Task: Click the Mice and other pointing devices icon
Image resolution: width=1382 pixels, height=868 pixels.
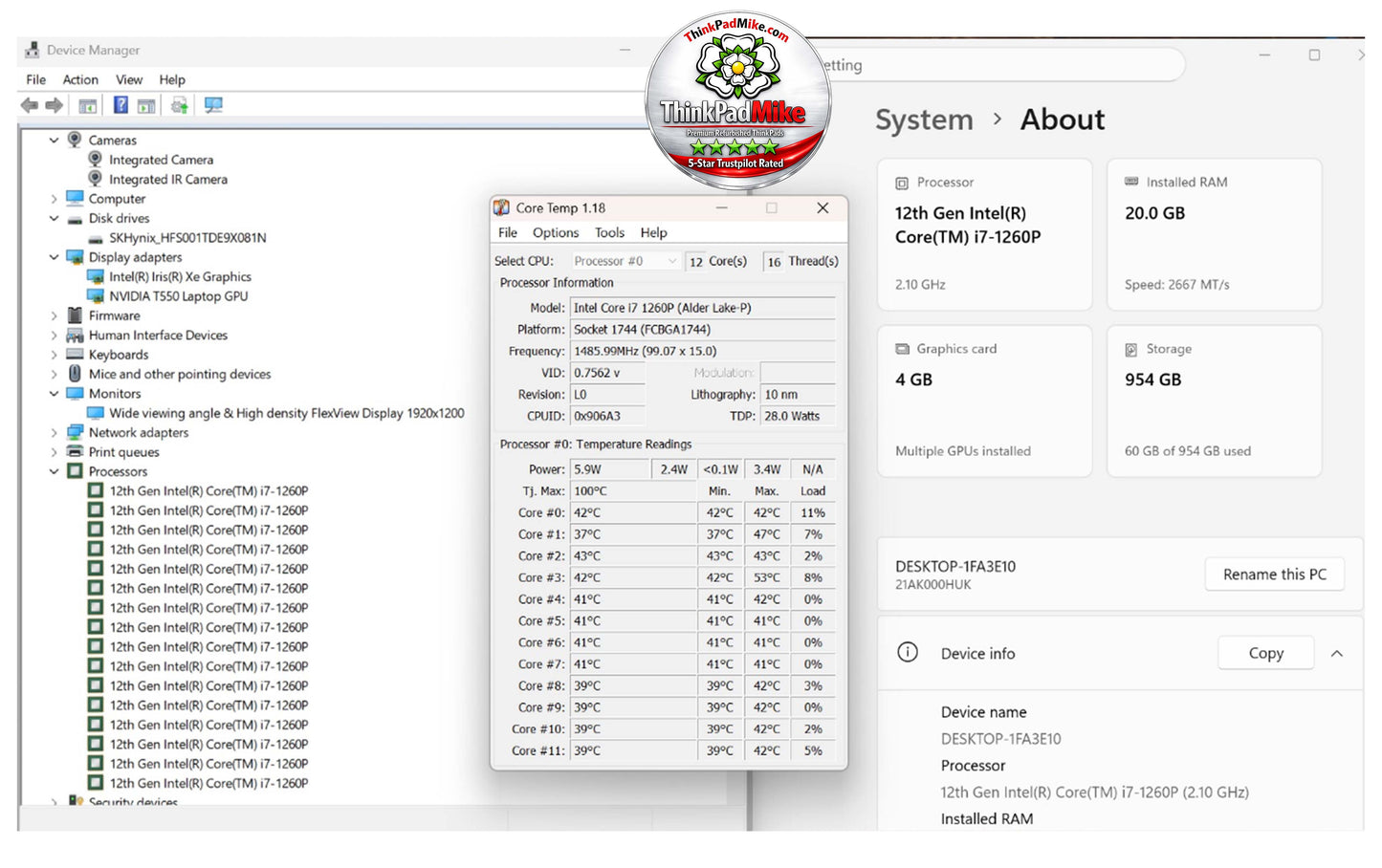Action: 75,374
